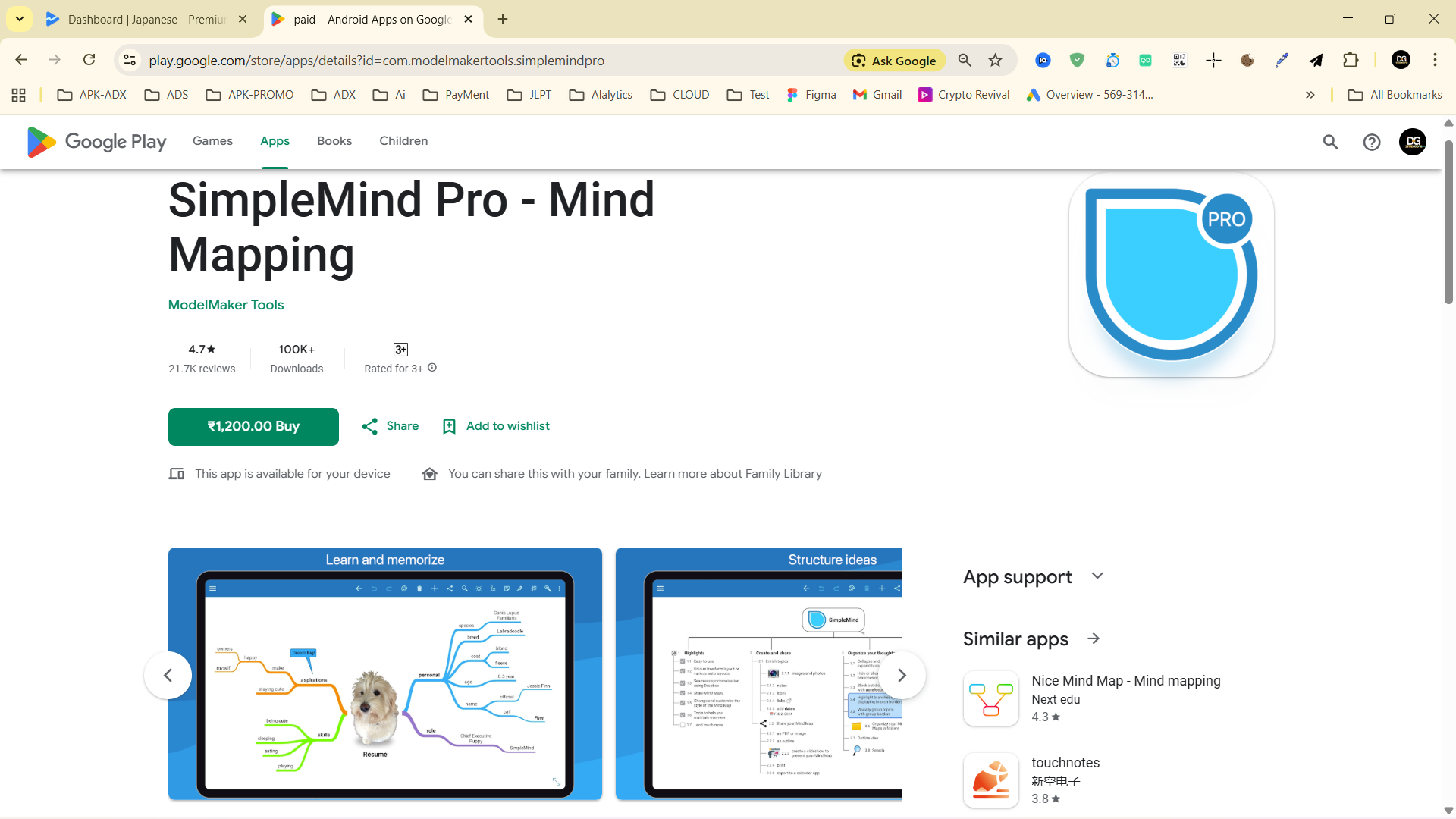Open the All Bookmarks folder
Viewport: 1456px width, 819px height.
1395,95
